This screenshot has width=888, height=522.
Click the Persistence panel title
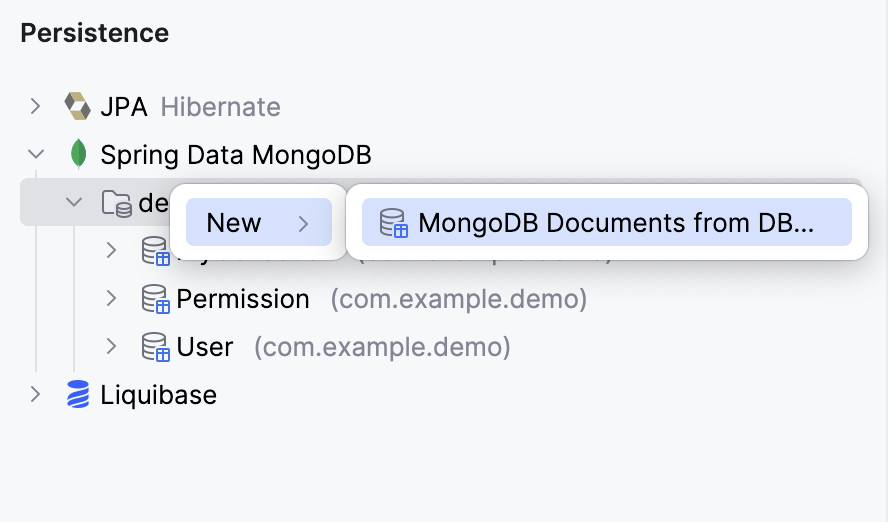(95, 33)
